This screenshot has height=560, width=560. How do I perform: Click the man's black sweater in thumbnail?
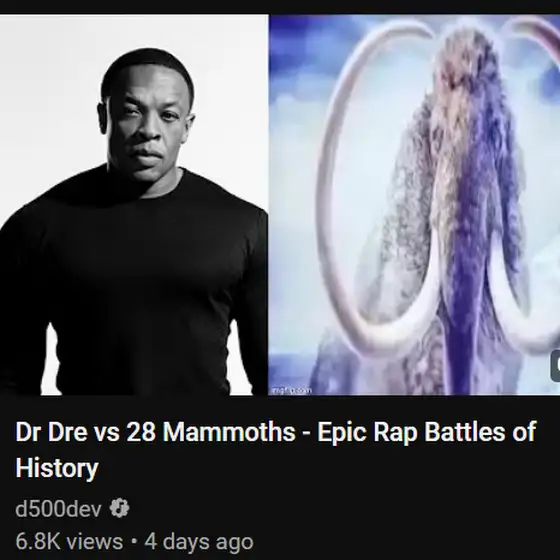(x=134, y=286)
